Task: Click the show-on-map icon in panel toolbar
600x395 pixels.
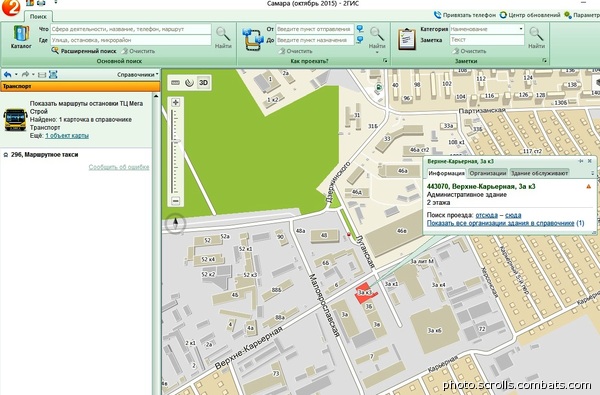Action: point(53,75)
